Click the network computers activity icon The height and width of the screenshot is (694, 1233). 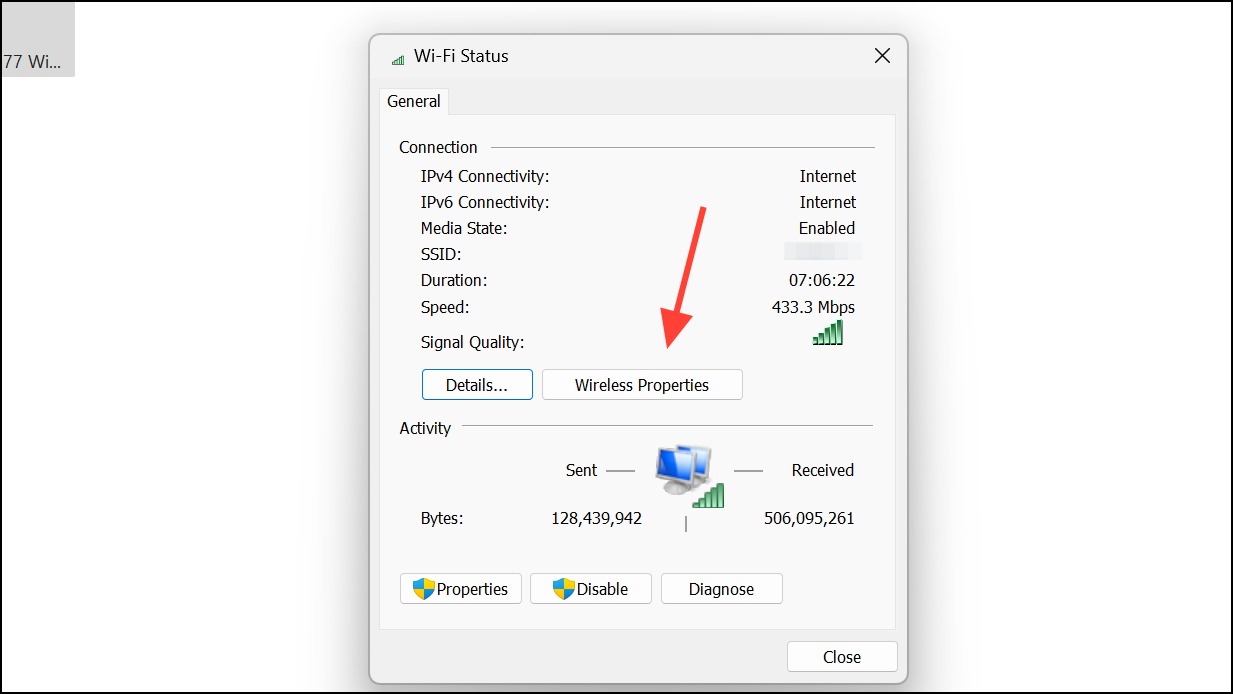tap(688, 475)
